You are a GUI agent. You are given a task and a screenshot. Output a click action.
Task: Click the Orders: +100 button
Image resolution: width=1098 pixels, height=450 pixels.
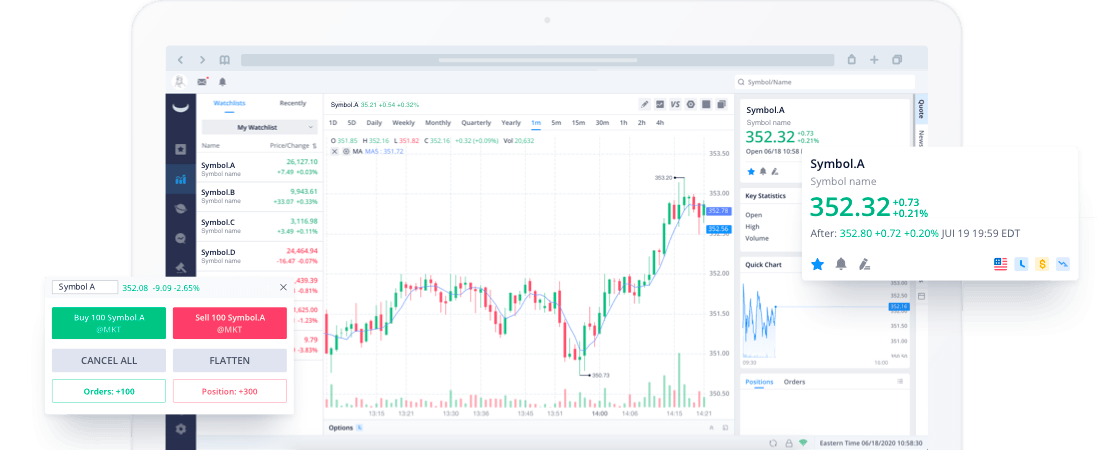coord(109,391)
